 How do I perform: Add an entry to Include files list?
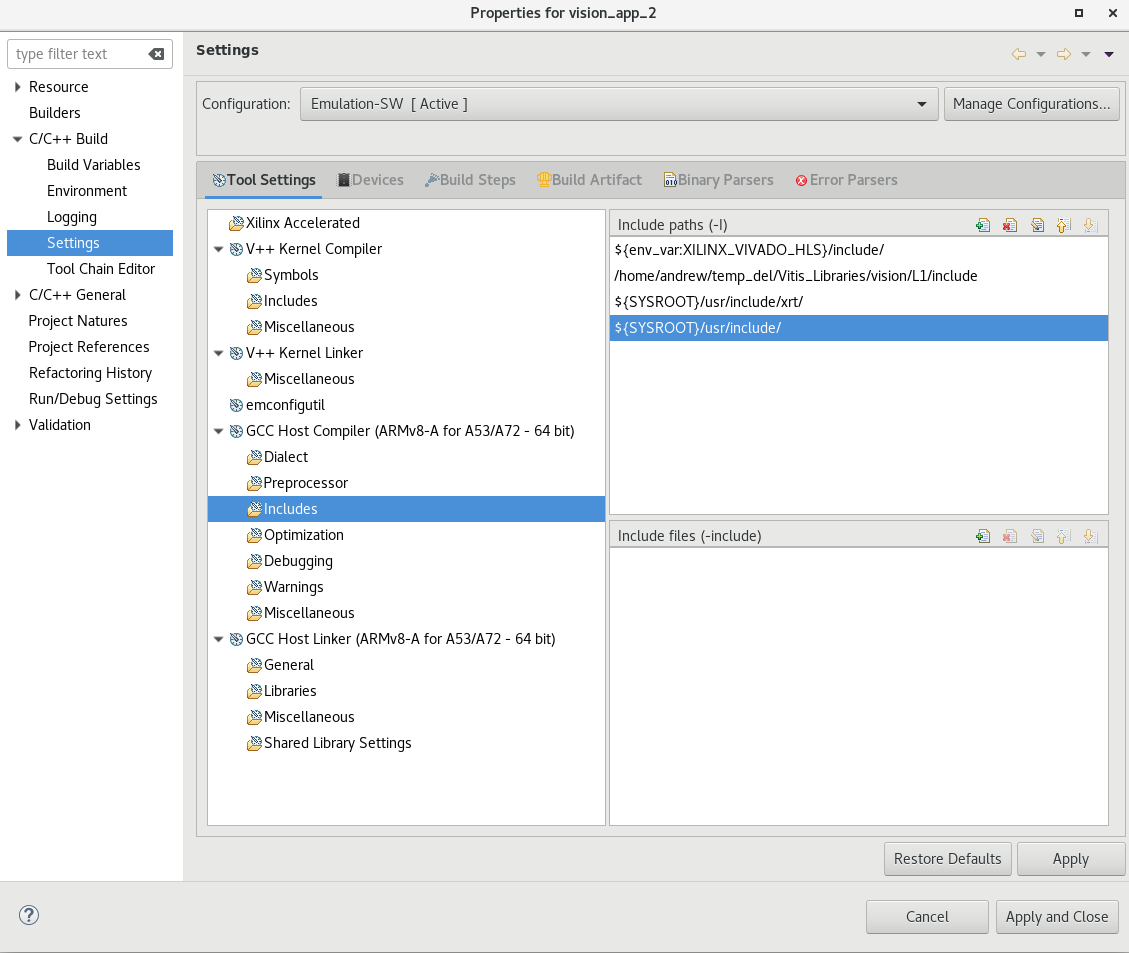(x=983, y=536)
